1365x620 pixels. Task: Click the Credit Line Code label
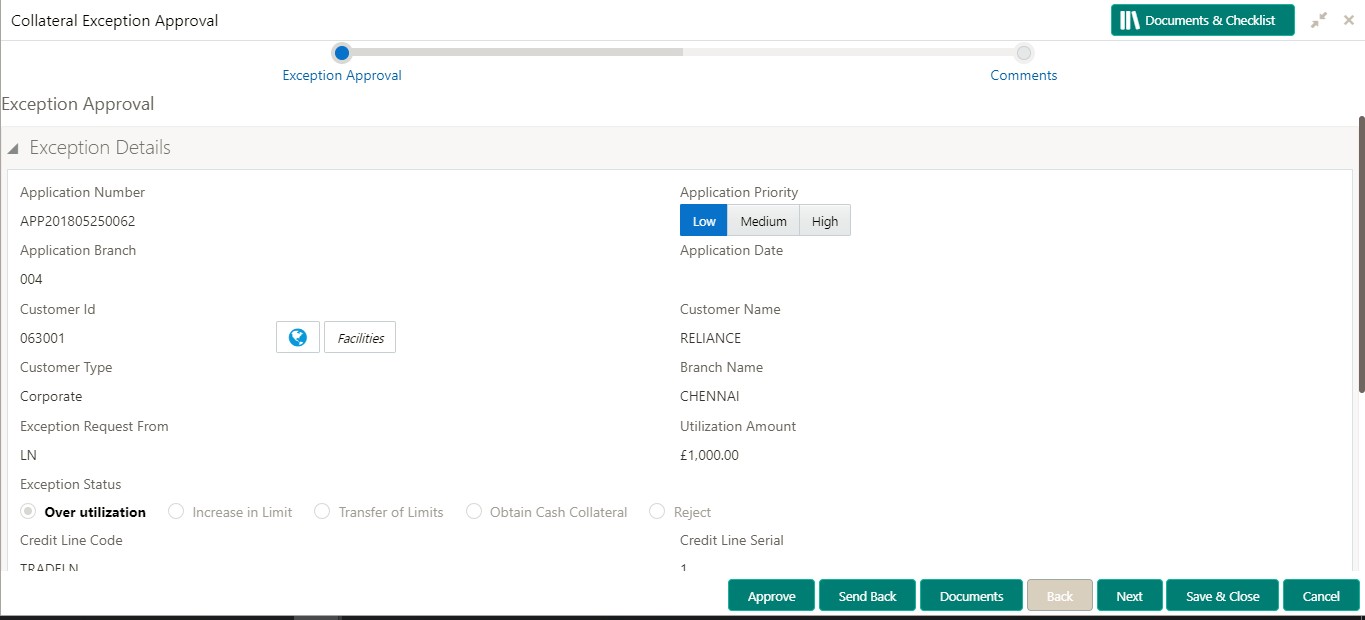click(71, 540)
